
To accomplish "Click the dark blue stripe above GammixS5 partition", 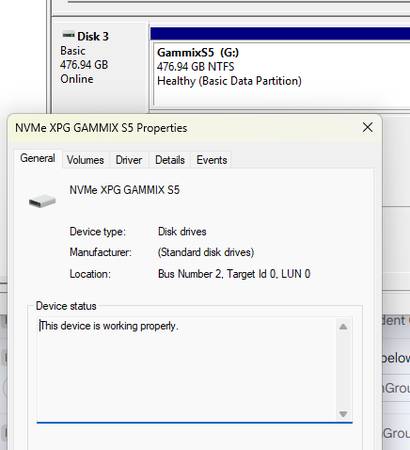I will tap(280, 34).
